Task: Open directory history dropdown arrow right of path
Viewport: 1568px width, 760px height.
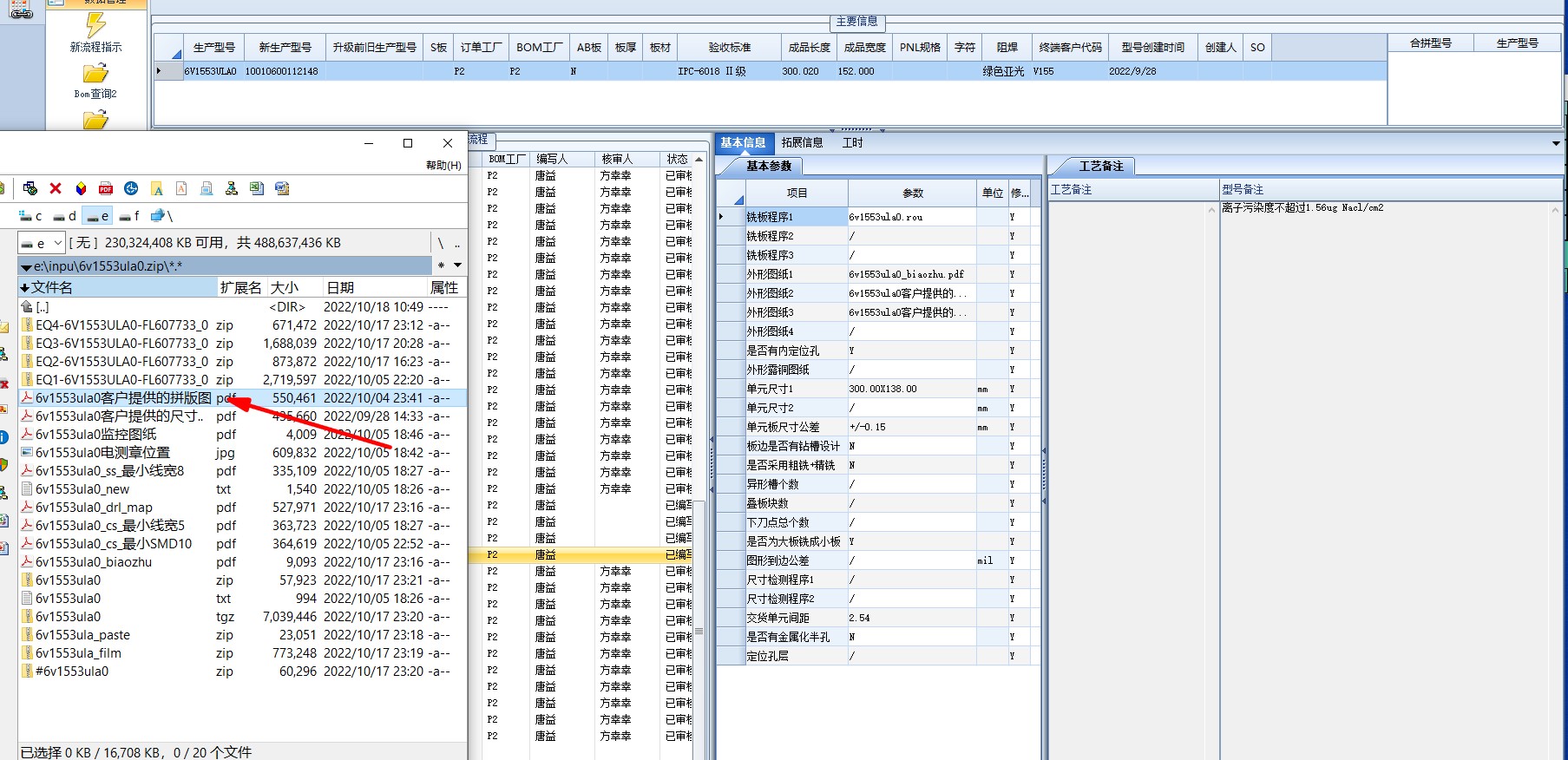Action: [457, 265]
